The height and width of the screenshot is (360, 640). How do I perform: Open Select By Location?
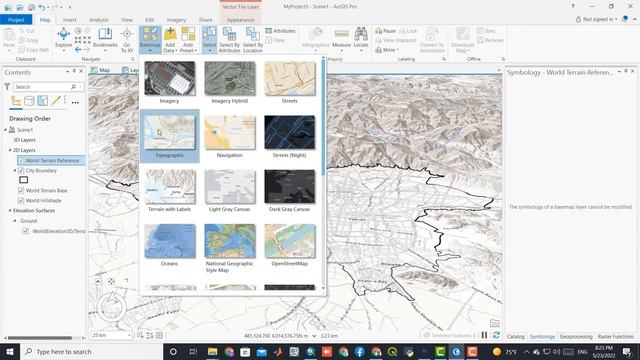(253, 40)
